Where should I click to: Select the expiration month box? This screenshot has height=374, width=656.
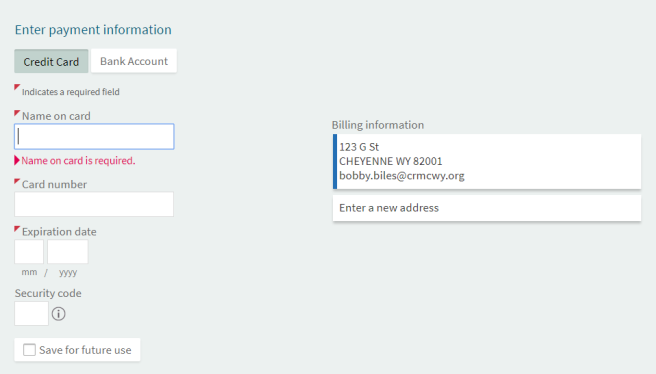pyautogui.click(x=29, y=251)
